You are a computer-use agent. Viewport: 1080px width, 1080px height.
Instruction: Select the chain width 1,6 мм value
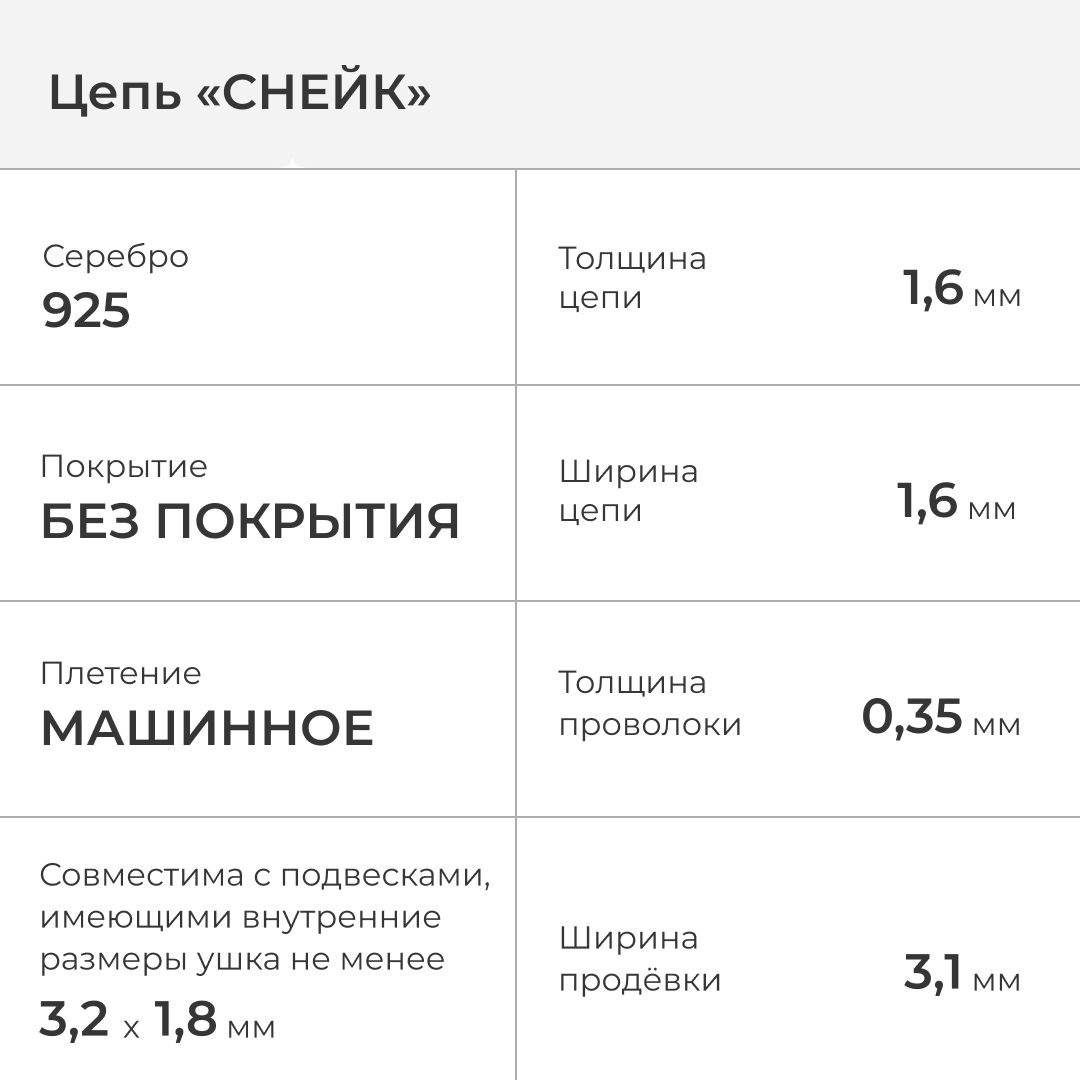point(955,502)
